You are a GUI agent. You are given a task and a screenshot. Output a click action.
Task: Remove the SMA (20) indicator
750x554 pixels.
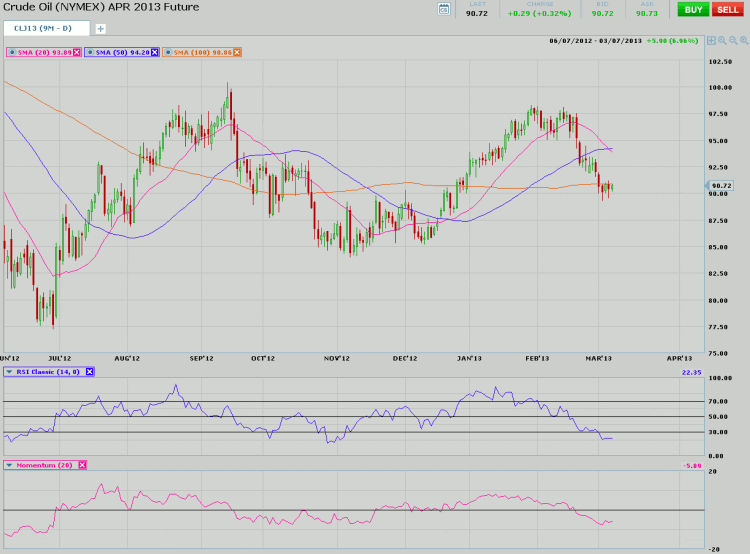76,51
